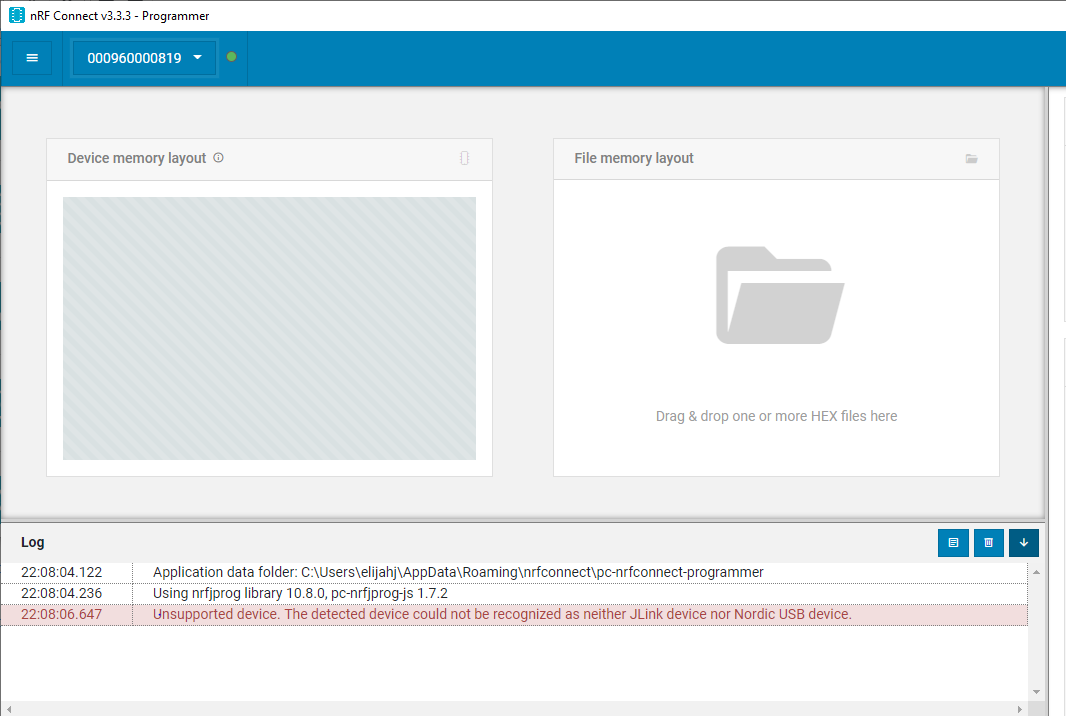
Task: Clear the log with trash icon
Action: 988,543
